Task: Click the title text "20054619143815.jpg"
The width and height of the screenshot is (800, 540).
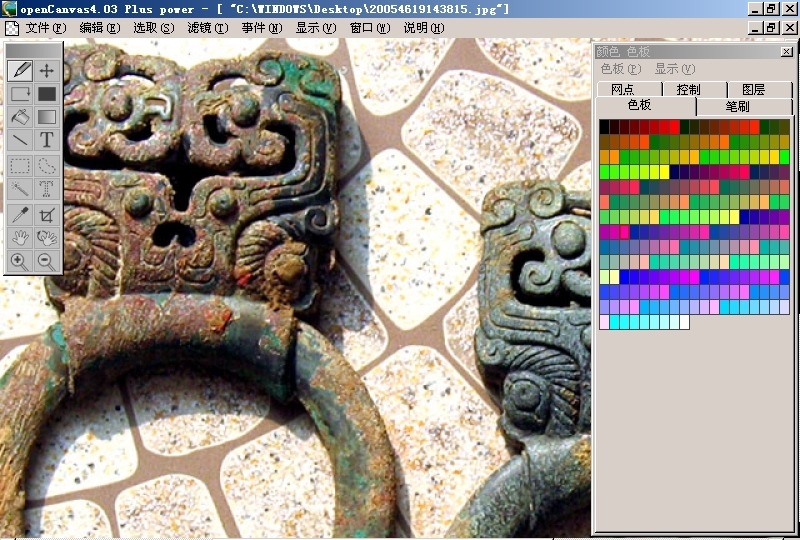Action: point(433,9)
